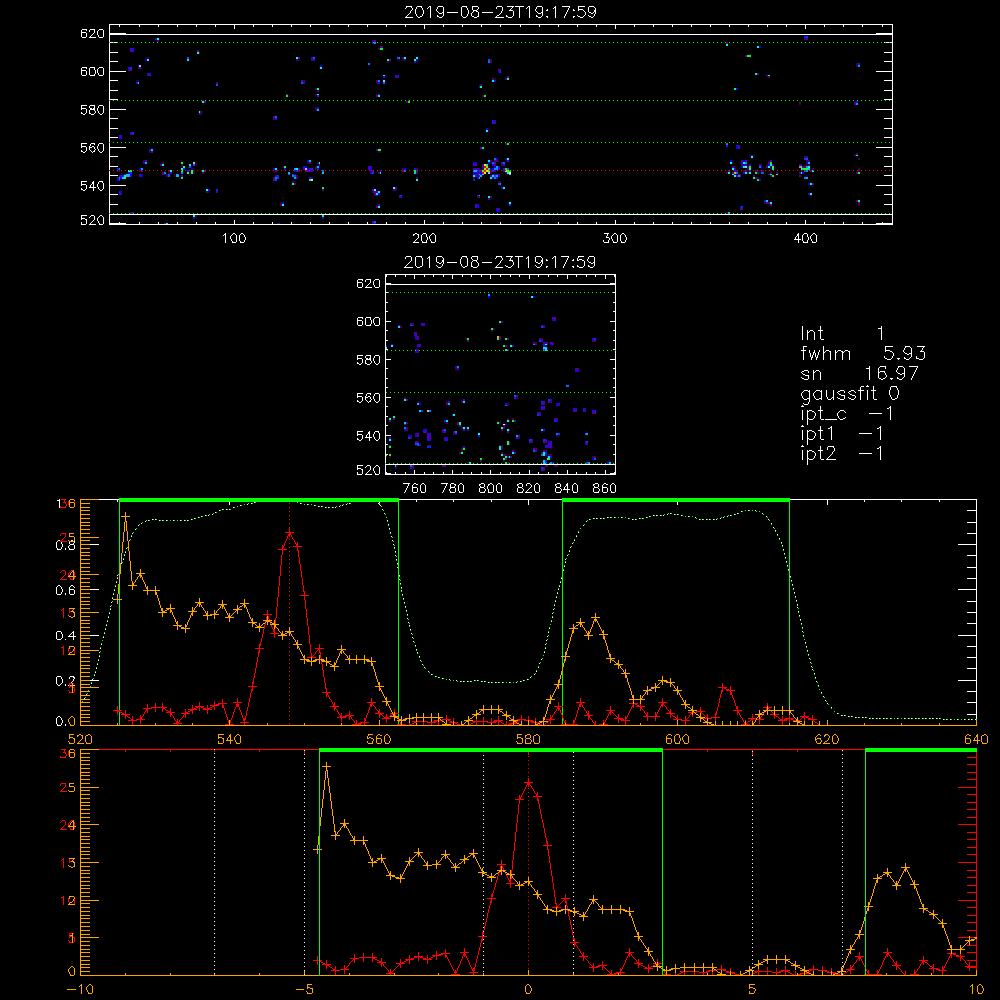The width and height of the screenshot is (1000, 1000).
Task: Click x-axis label 800 of the small image panel
Action: 490,488
